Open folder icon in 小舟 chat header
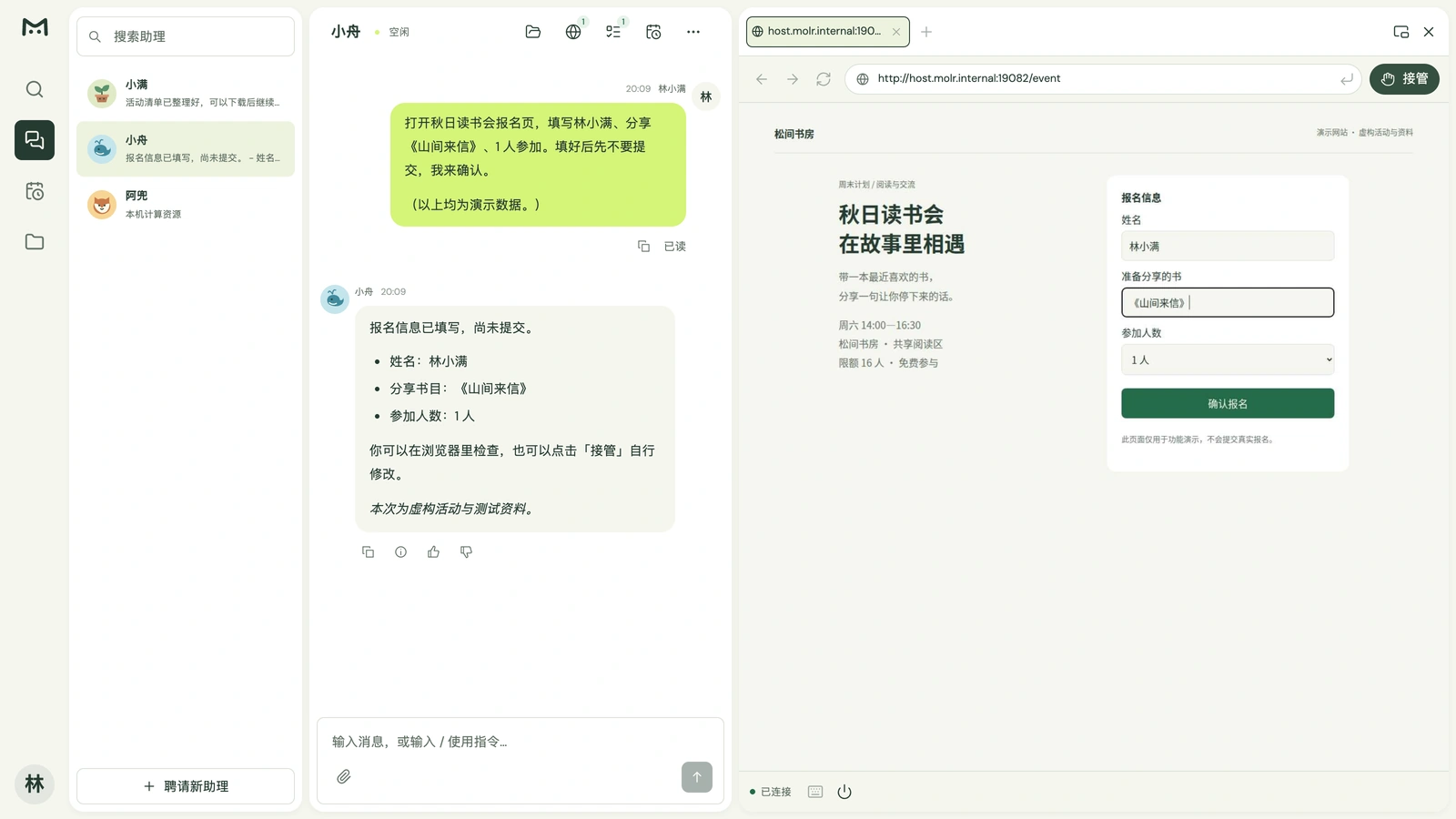 coord(533,32)
